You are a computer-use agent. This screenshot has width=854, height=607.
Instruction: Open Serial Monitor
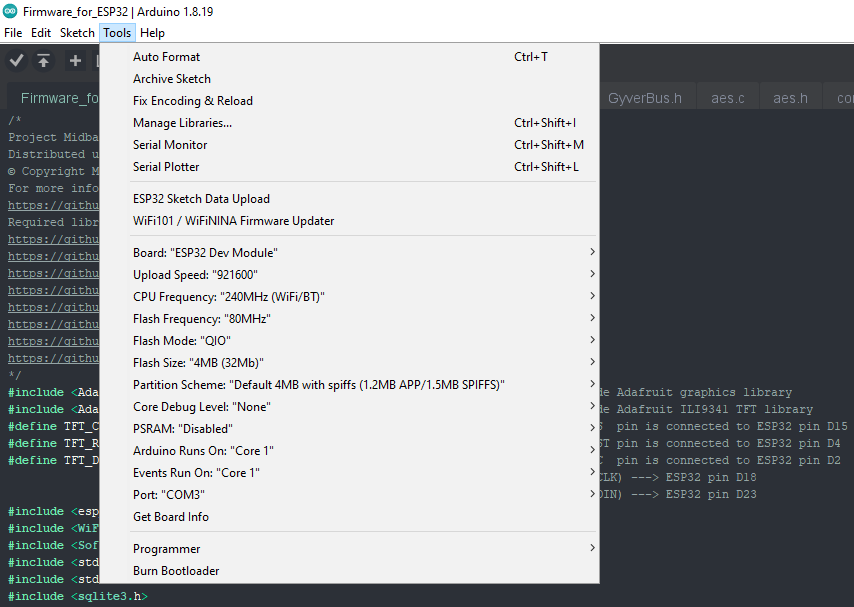pos(349,144)
